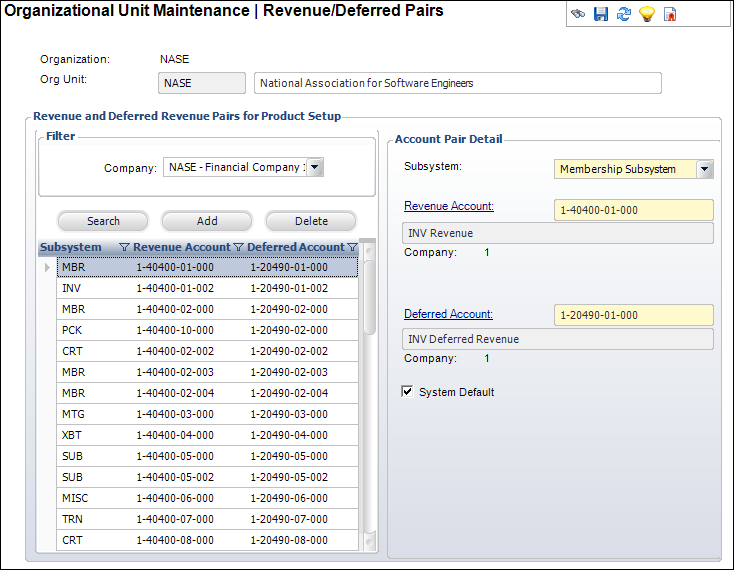This screenshot has height=570, width=734.
Task: Click the blue refresh arrows icon
Action: pyautogui.click(x=624, y=14)
